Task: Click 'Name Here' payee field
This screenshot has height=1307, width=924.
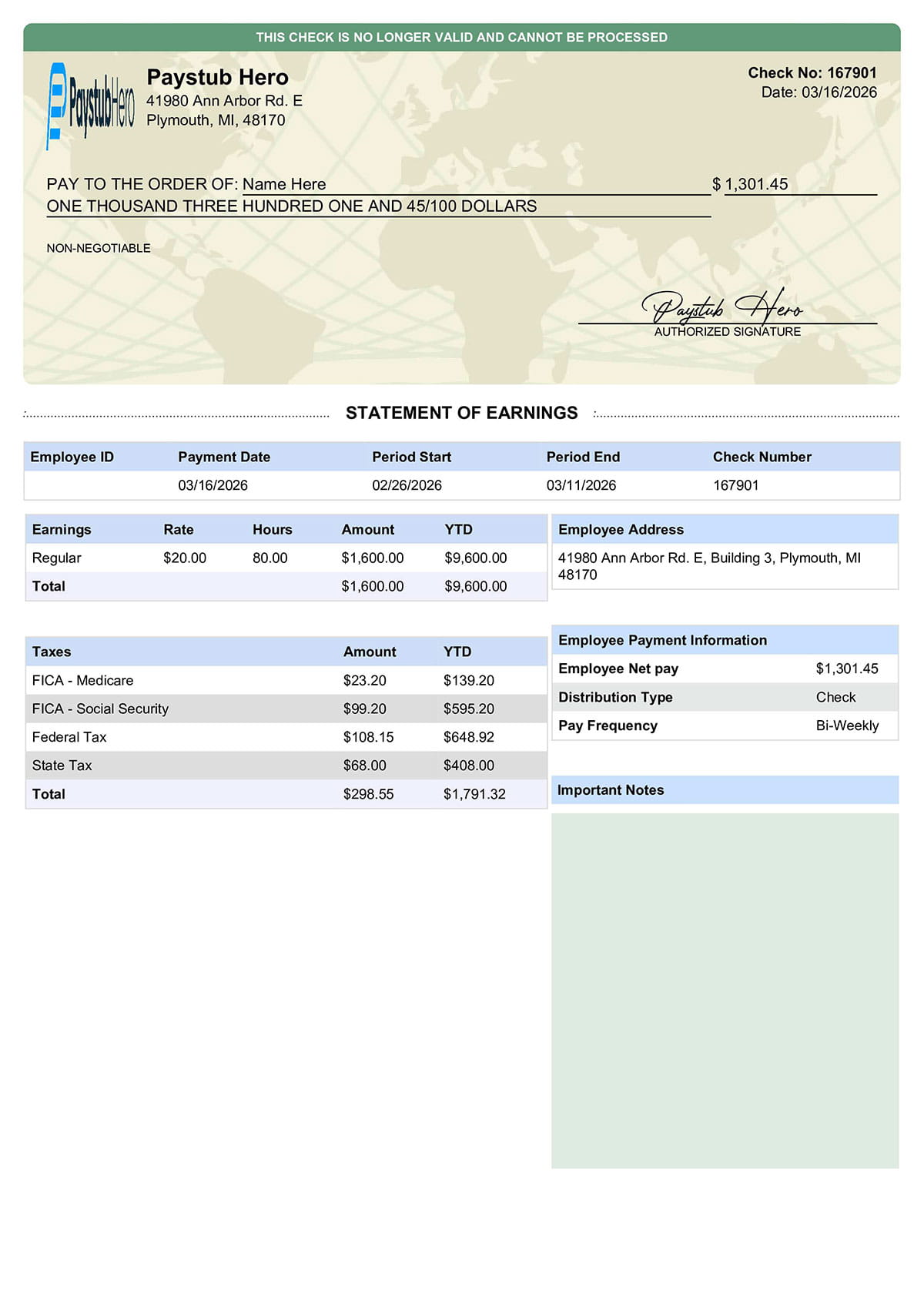Action: [284, 184]
